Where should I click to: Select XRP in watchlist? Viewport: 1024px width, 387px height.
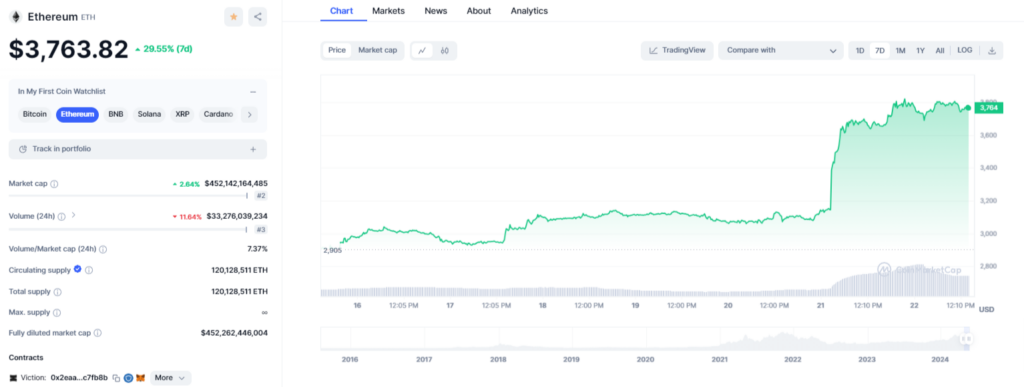point(182,114)
